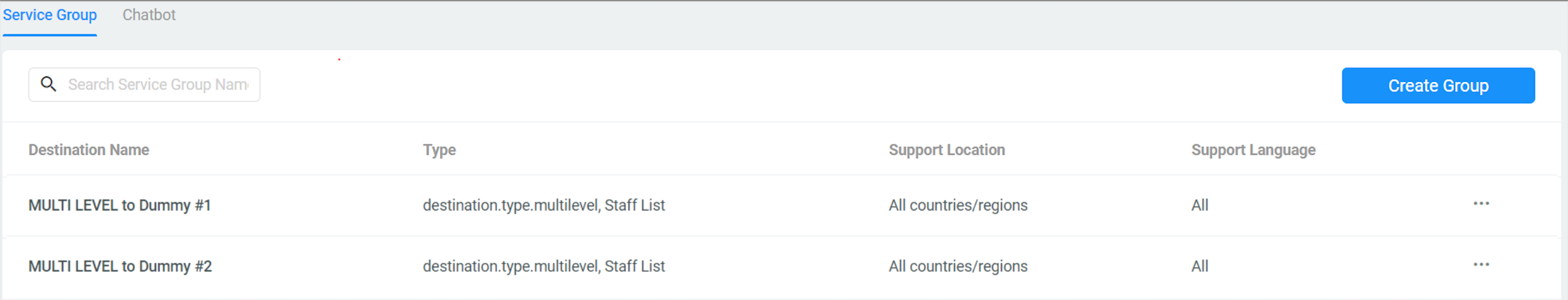Click All countries/regions in Dummy #1 row

[x=958, y=205]
